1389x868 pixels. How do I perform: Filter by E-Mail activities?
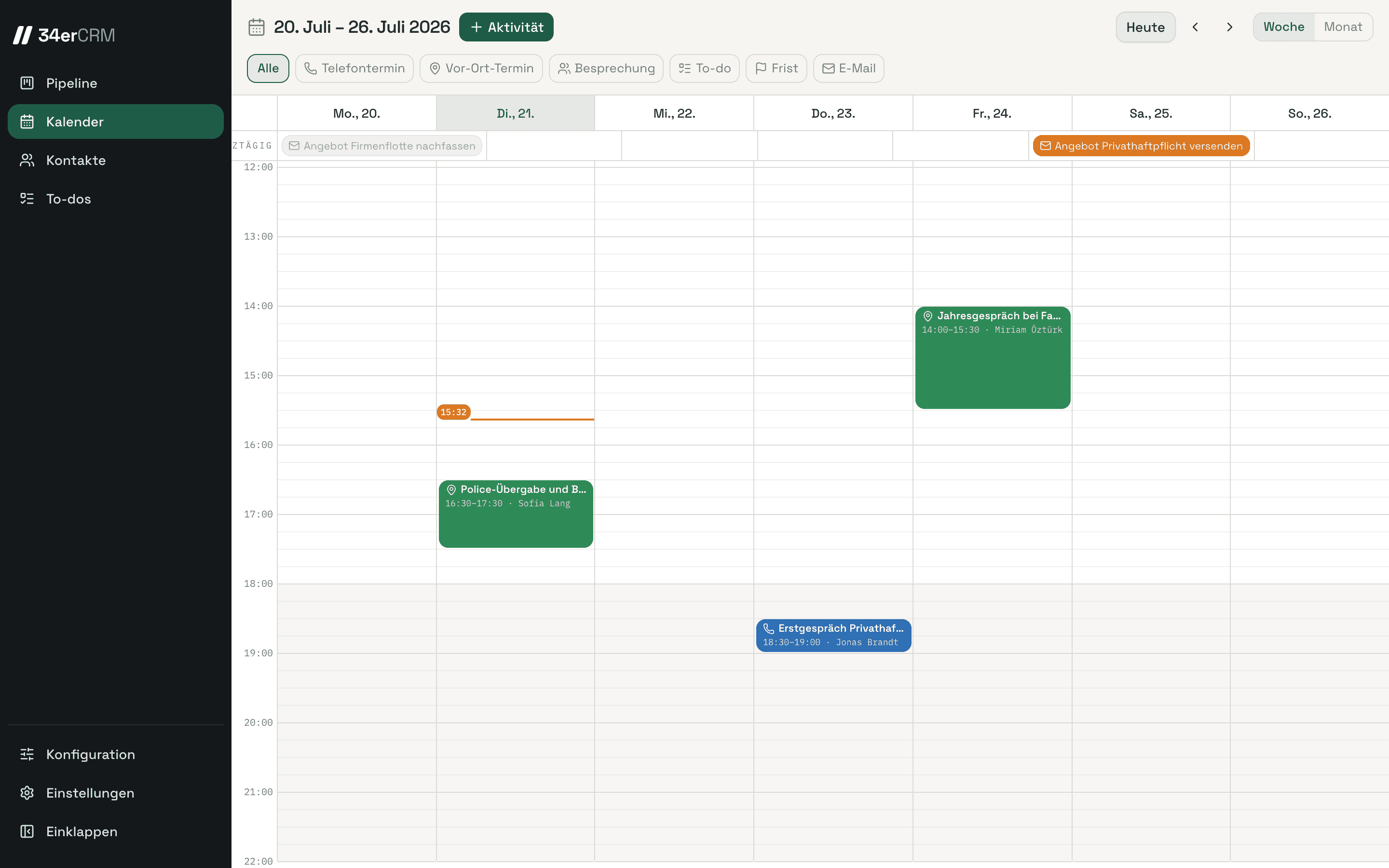(x=848, y=68)
